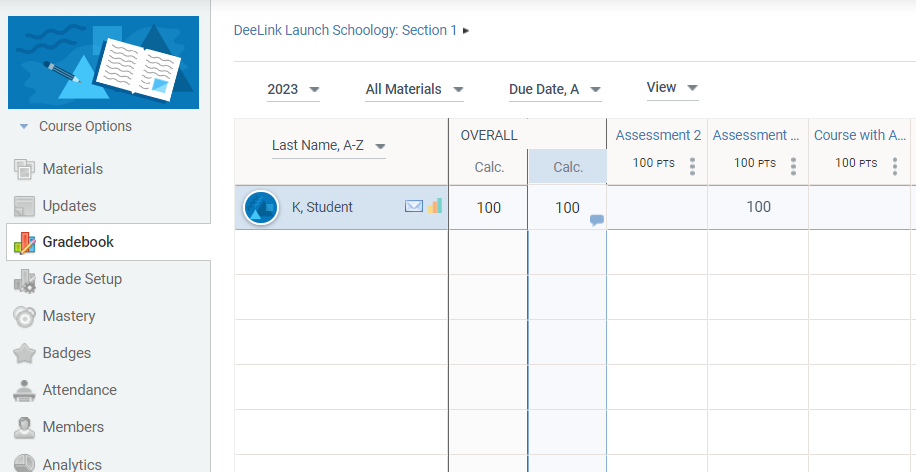Open the Updates section
916x472 pixels.
pyautogui.click(x=69, y=206)
